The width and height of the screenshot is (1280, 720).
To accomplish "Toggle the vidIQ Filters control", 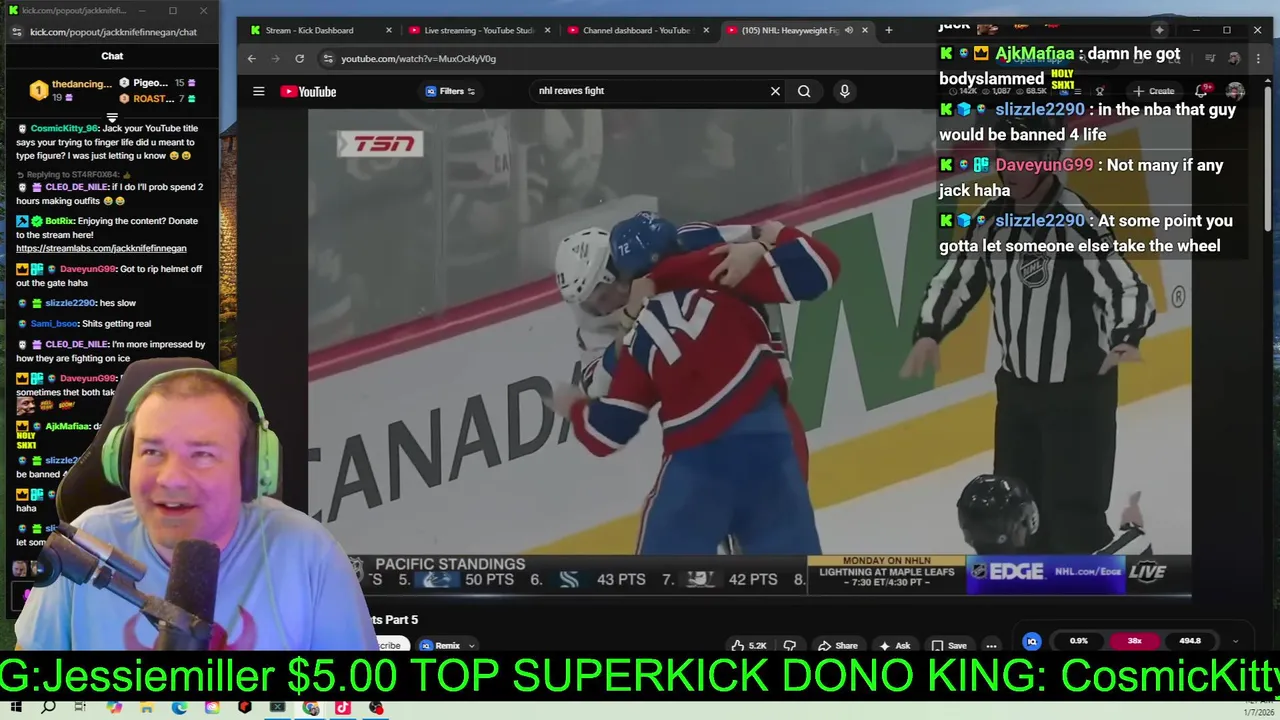I will (451, 91).
